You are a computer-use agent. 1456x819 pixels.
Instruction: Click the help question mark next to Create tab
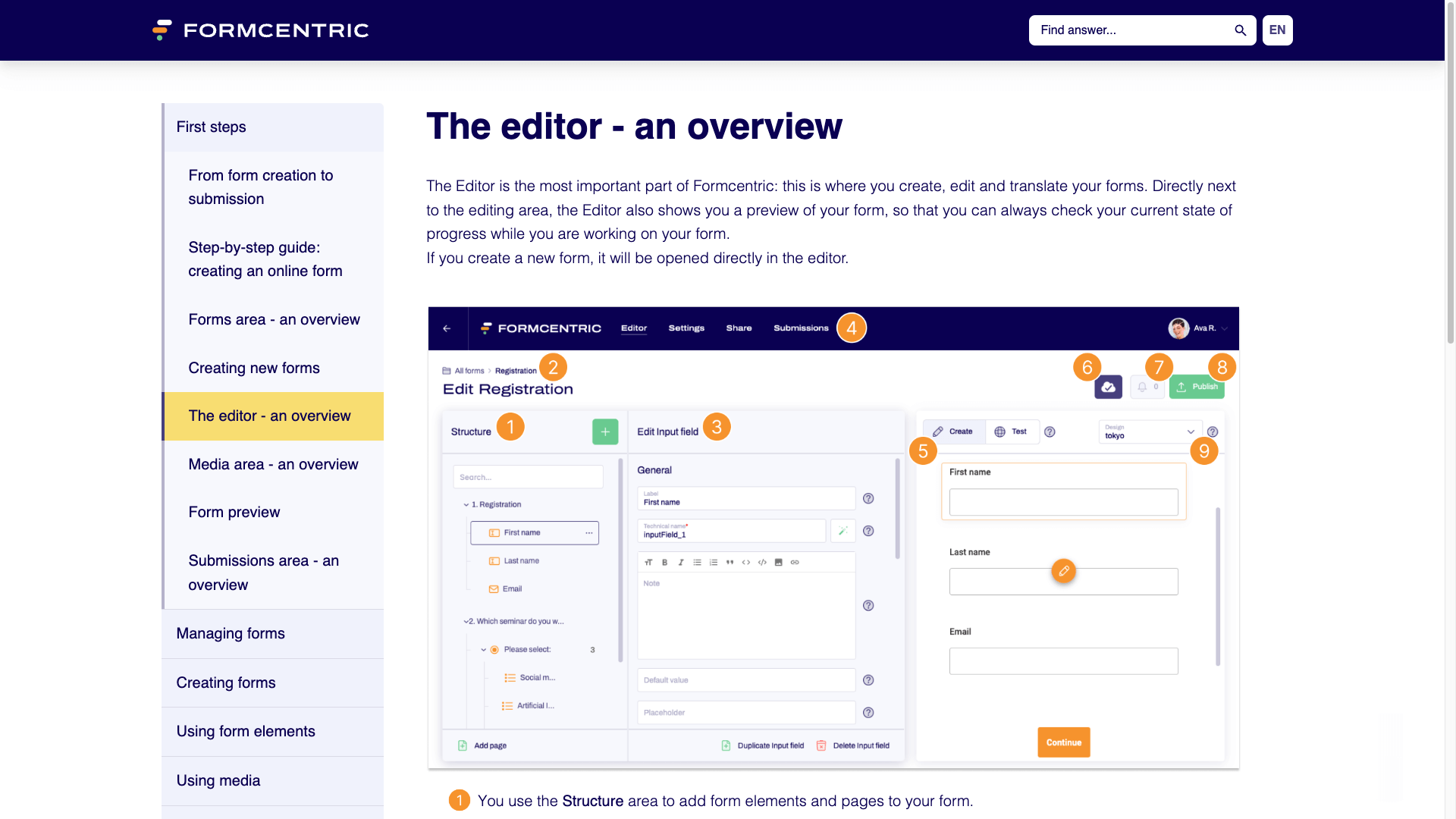pos(1050,431)
